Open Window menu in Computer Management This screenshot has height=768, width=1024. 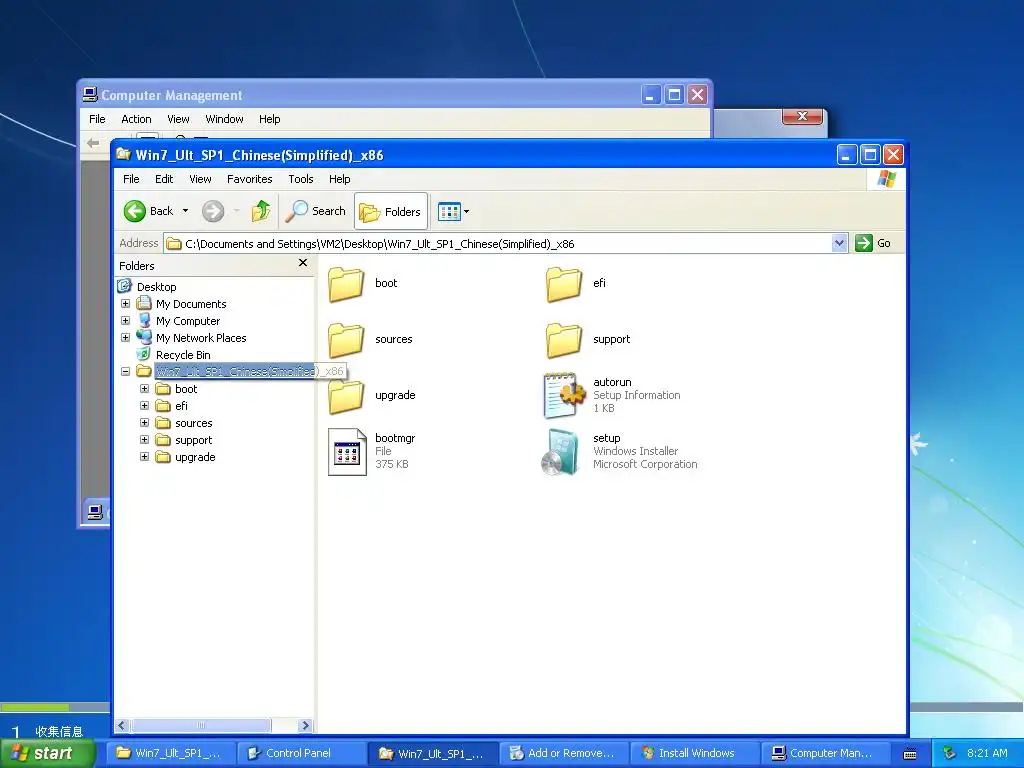click(224, 119)
